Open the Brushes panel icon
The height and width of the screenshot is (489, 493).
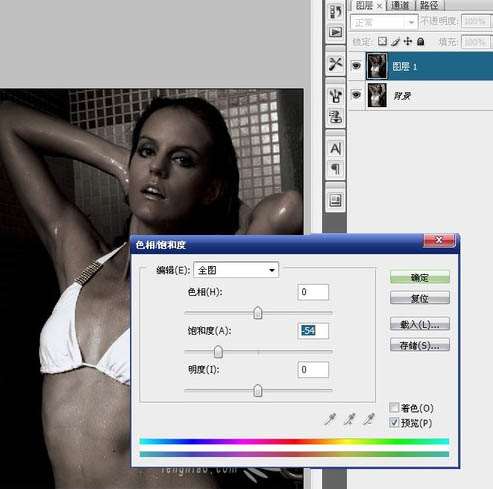click(335, 96)
